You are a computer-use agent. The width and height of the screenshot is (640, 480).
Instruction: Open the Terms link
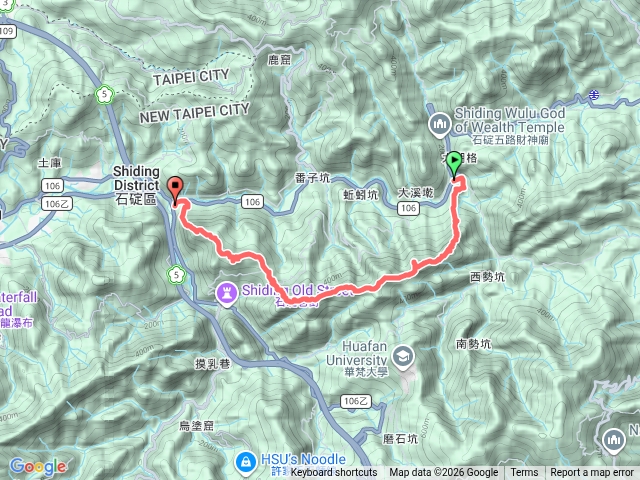(x=524, y=472)
